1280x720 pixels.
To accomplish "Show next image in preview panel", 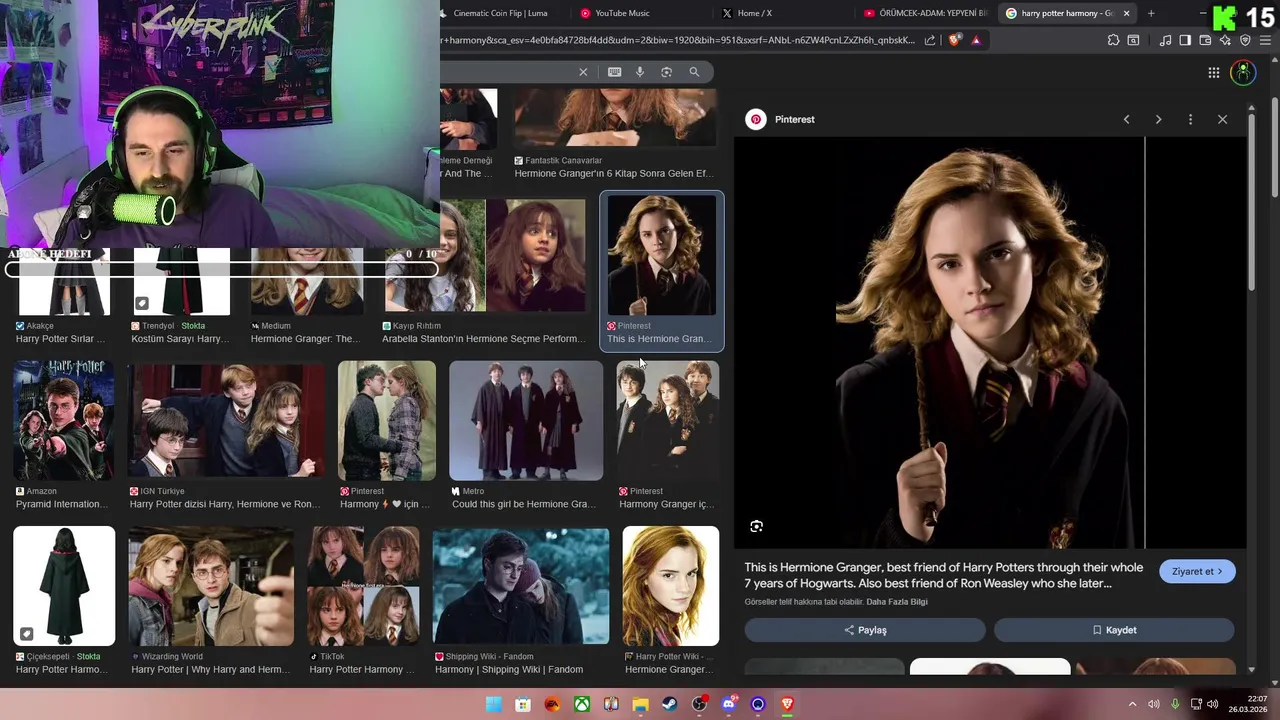I will point(1158,119).
